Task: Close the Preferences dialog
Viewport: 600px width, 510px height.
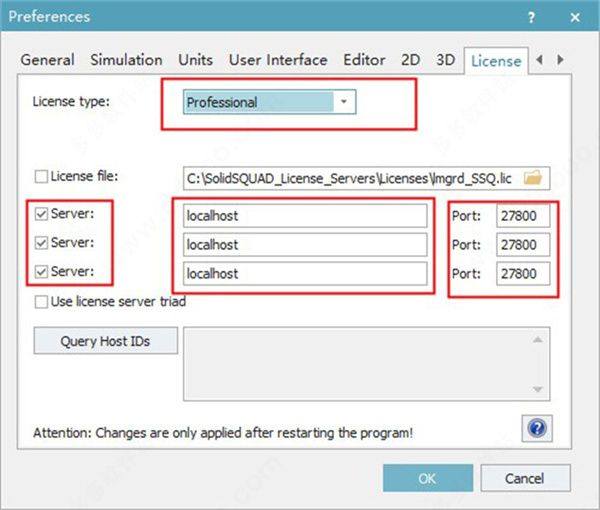Action: (575, 17)
